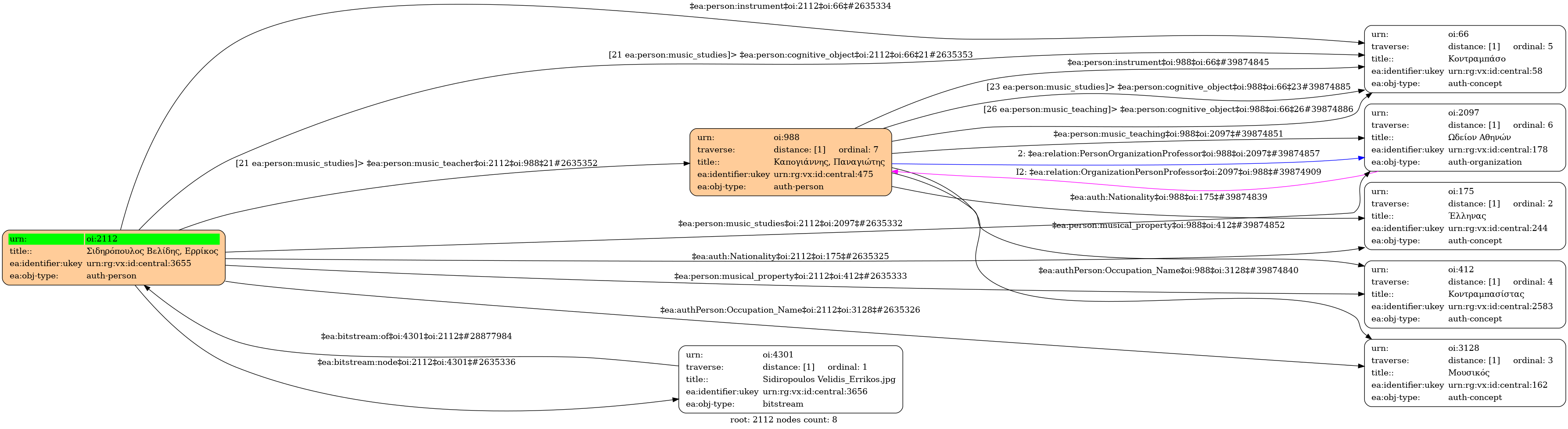Select the Καπογιάννης, Παναγιώτης person node
The height and width of the screenshot is (429, 1568).
pos(790,162)
